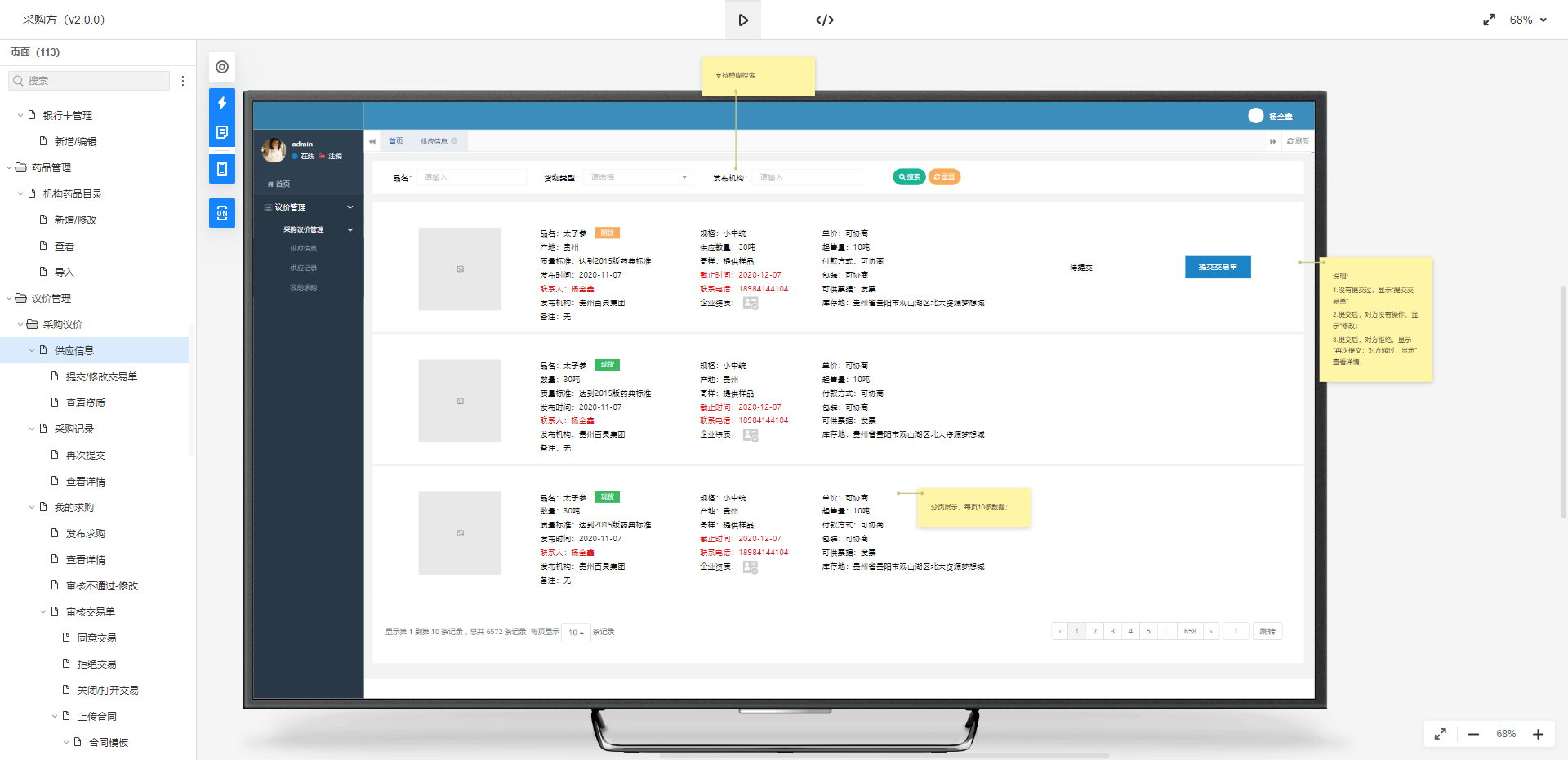The image size is (1568, 760).
Task: Open the 导入 page under 机构药品目录
Action: point(65,272)
